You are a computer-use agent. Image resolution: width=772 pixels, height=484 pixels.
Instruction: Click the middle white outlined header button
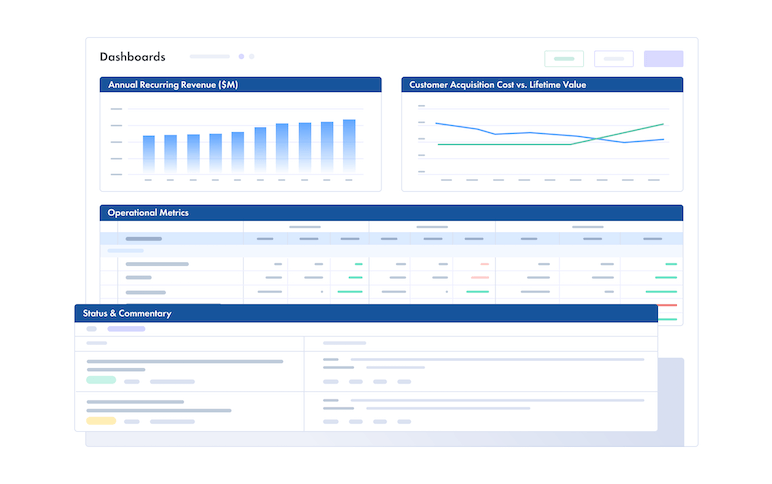(x=613, y=59)
